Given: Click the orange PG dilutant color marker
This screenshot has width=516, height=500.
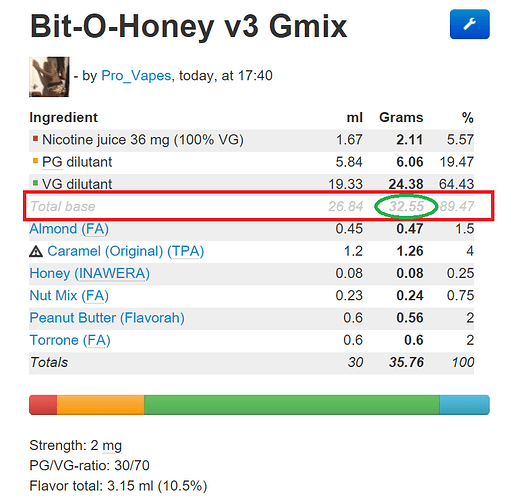Looking at the screenshot, I should 35,161.
